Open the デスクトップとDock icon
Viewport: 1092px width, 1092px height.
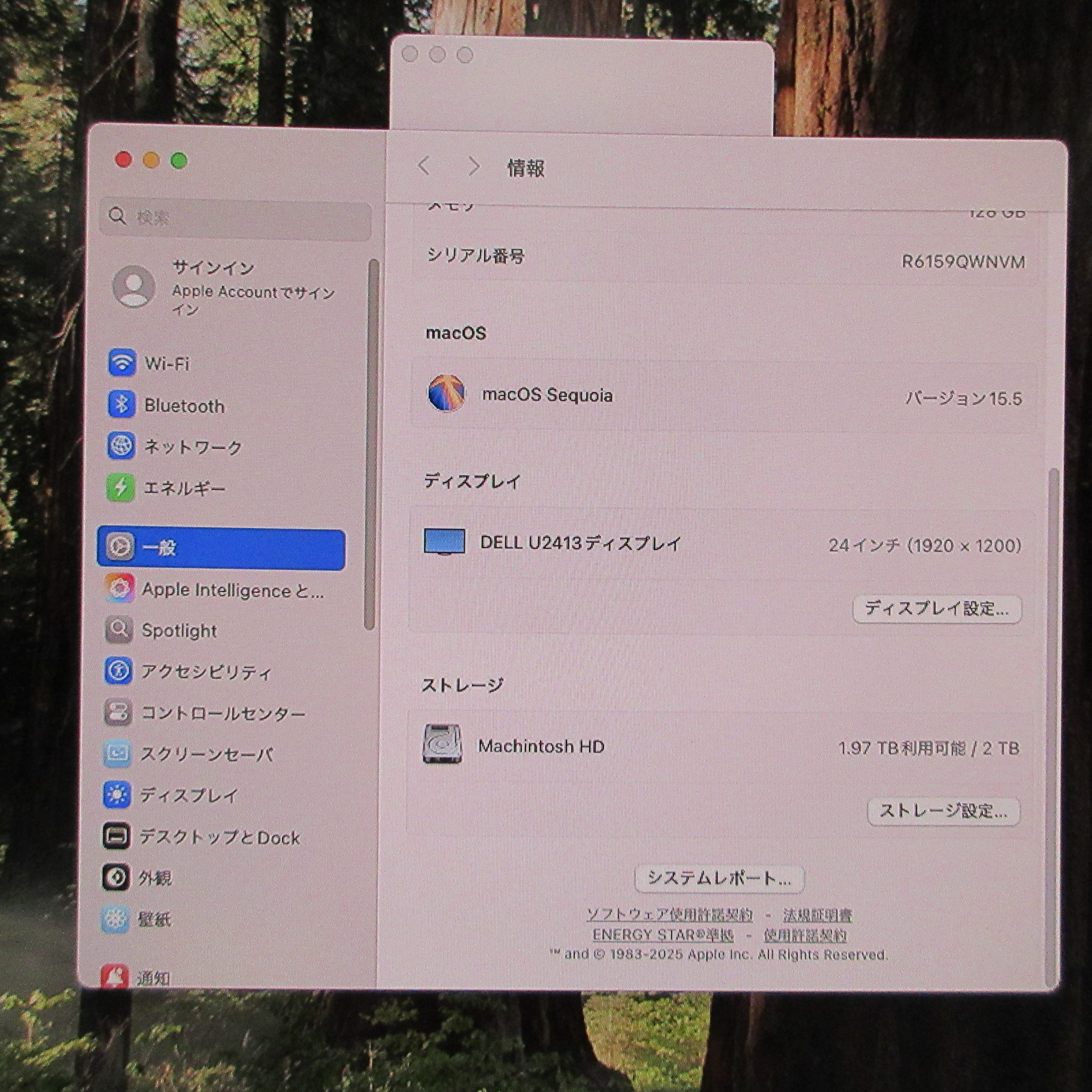point(116,836)
